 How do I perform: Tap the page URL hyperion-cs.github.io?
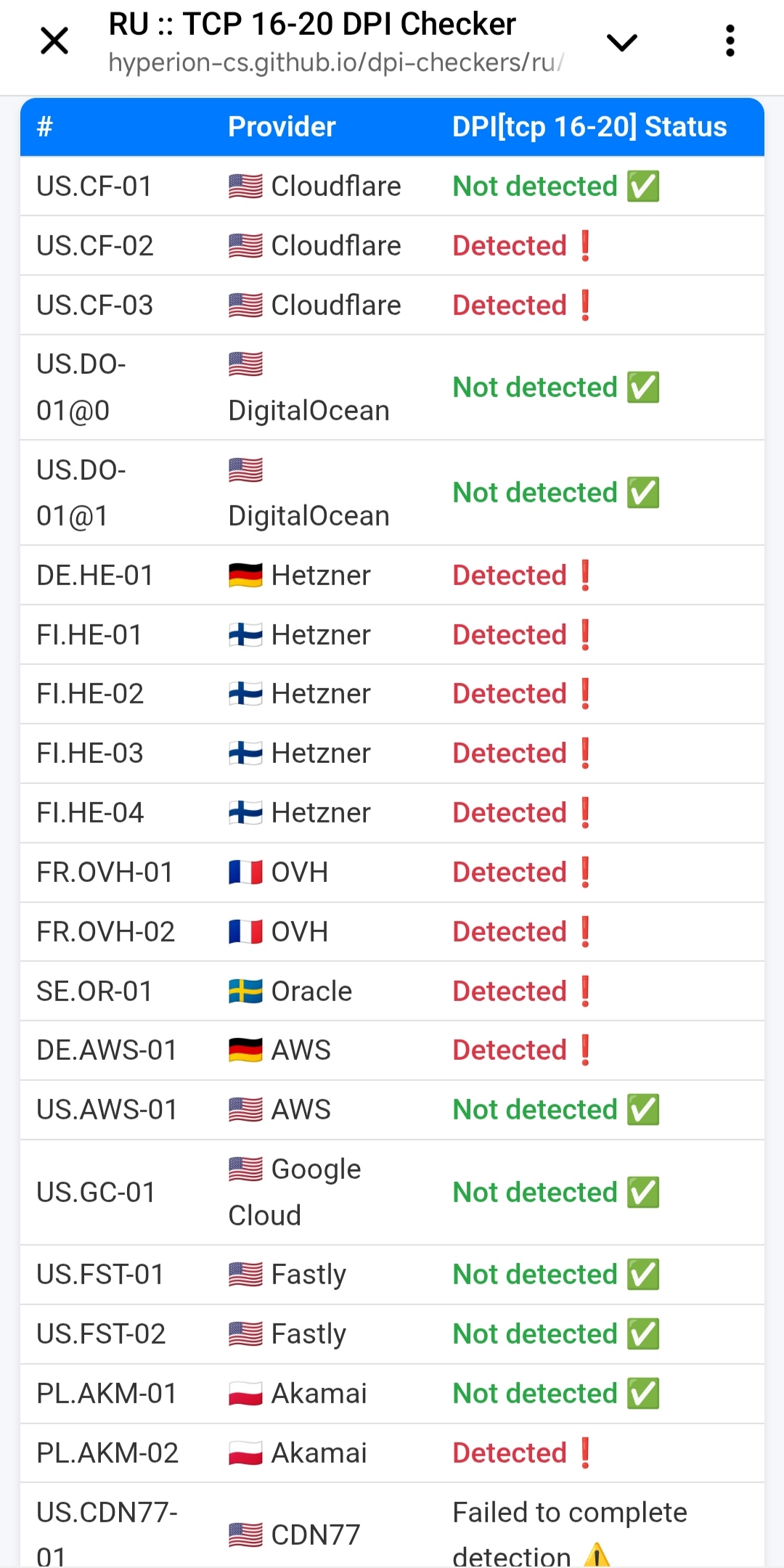[335, 63]
